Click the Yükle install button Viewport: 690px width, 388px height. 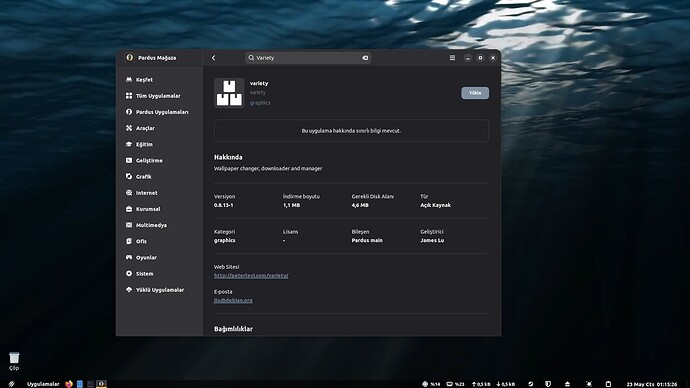pyautogui.click(x=475, y=93)
